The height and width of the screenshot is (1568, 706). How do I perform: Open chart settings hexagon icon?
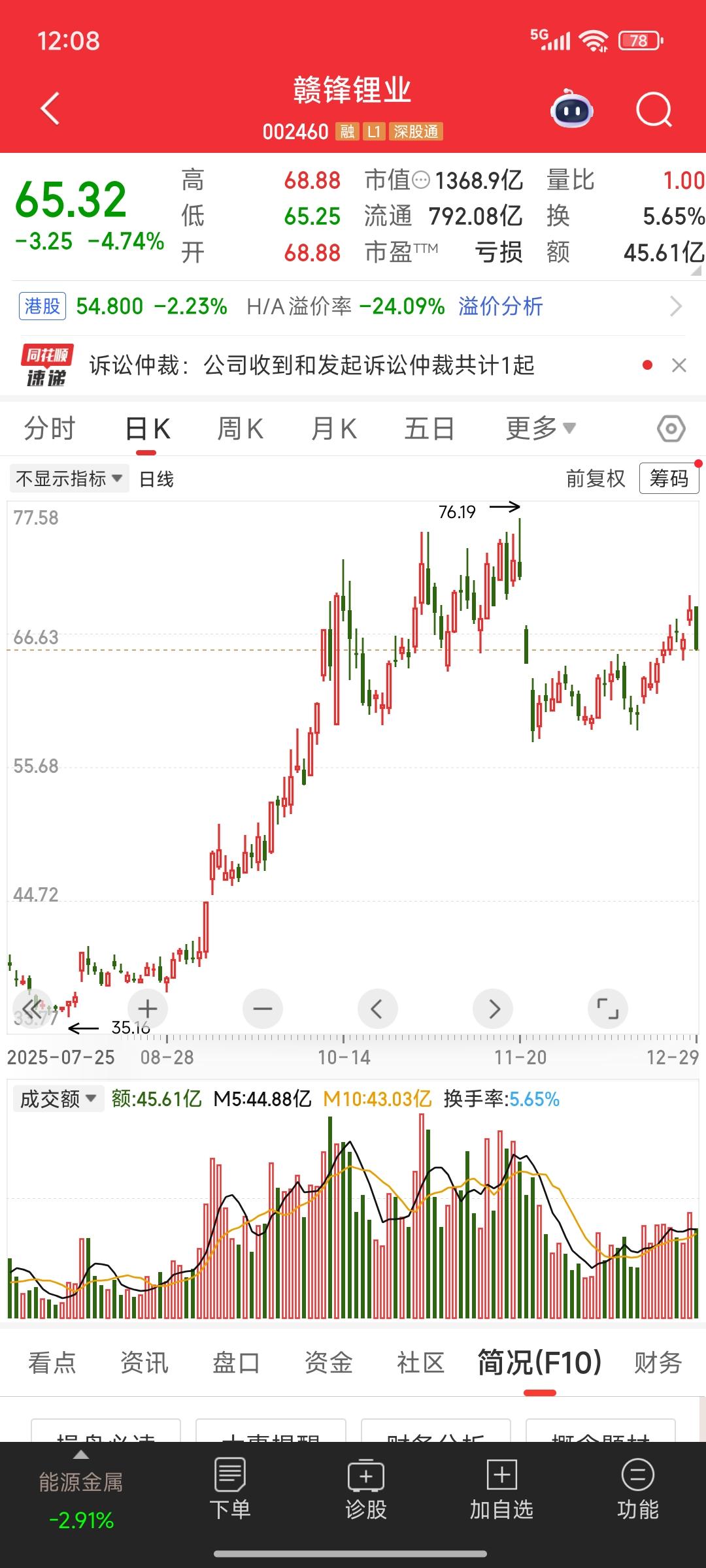coord(671,429)
